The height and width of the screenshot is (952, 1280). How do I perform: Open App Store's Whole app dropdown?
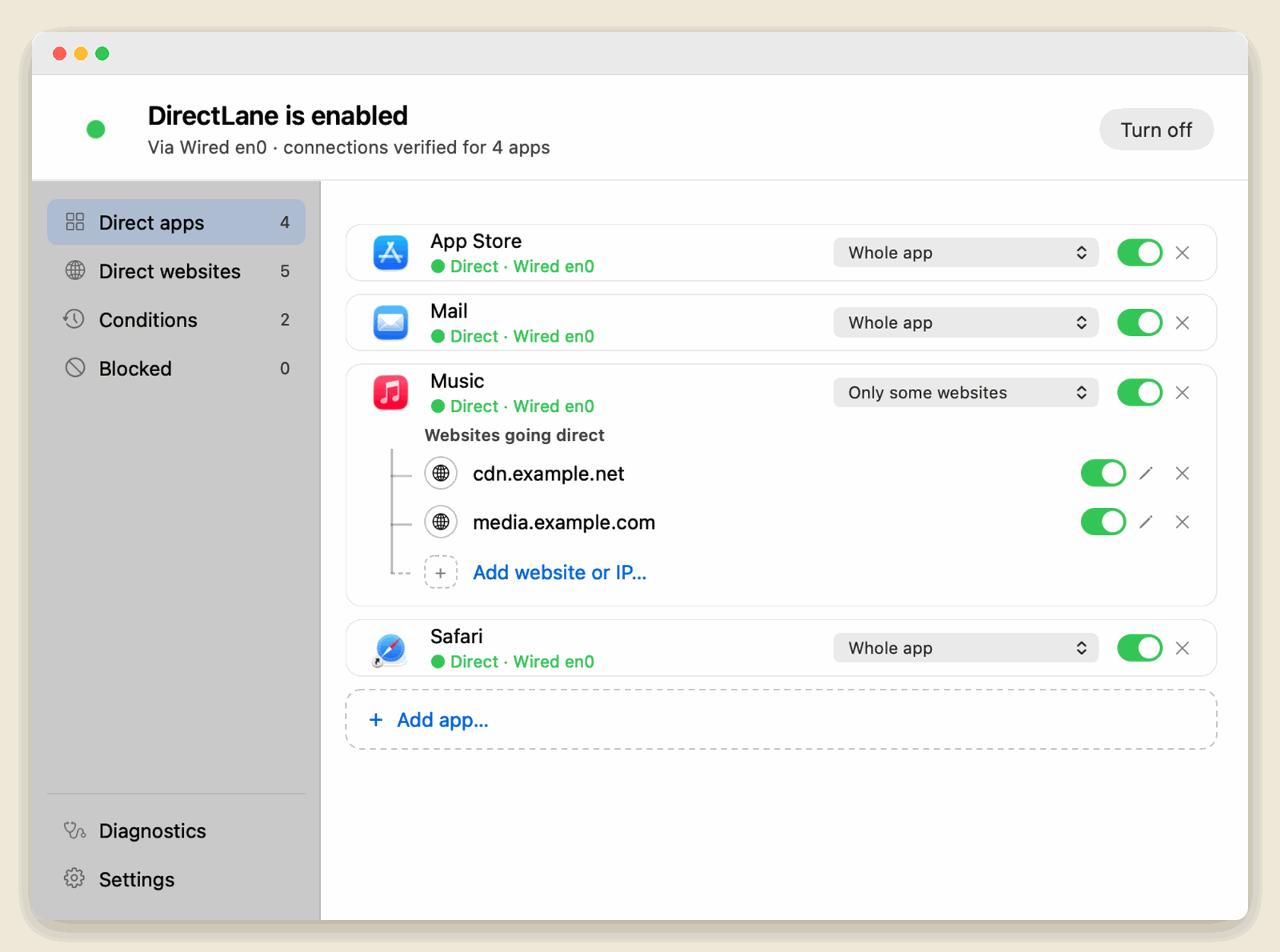966,253
